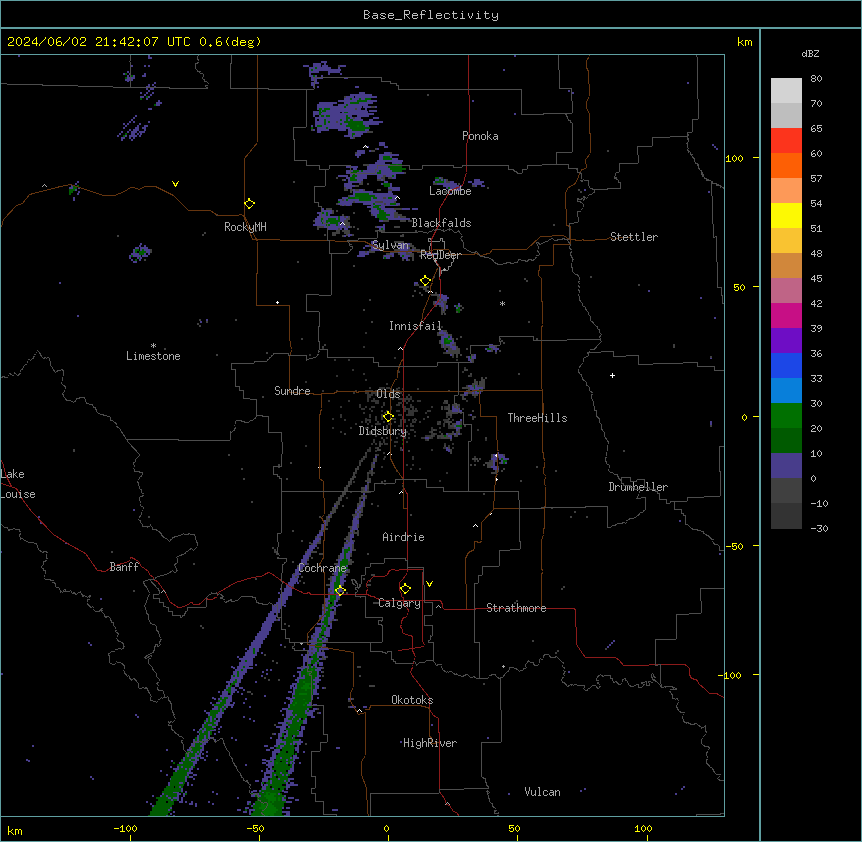This screenshot has width=862, height=842.
Task: Click the Sundre town label
Action: click(x=292, y=391)
